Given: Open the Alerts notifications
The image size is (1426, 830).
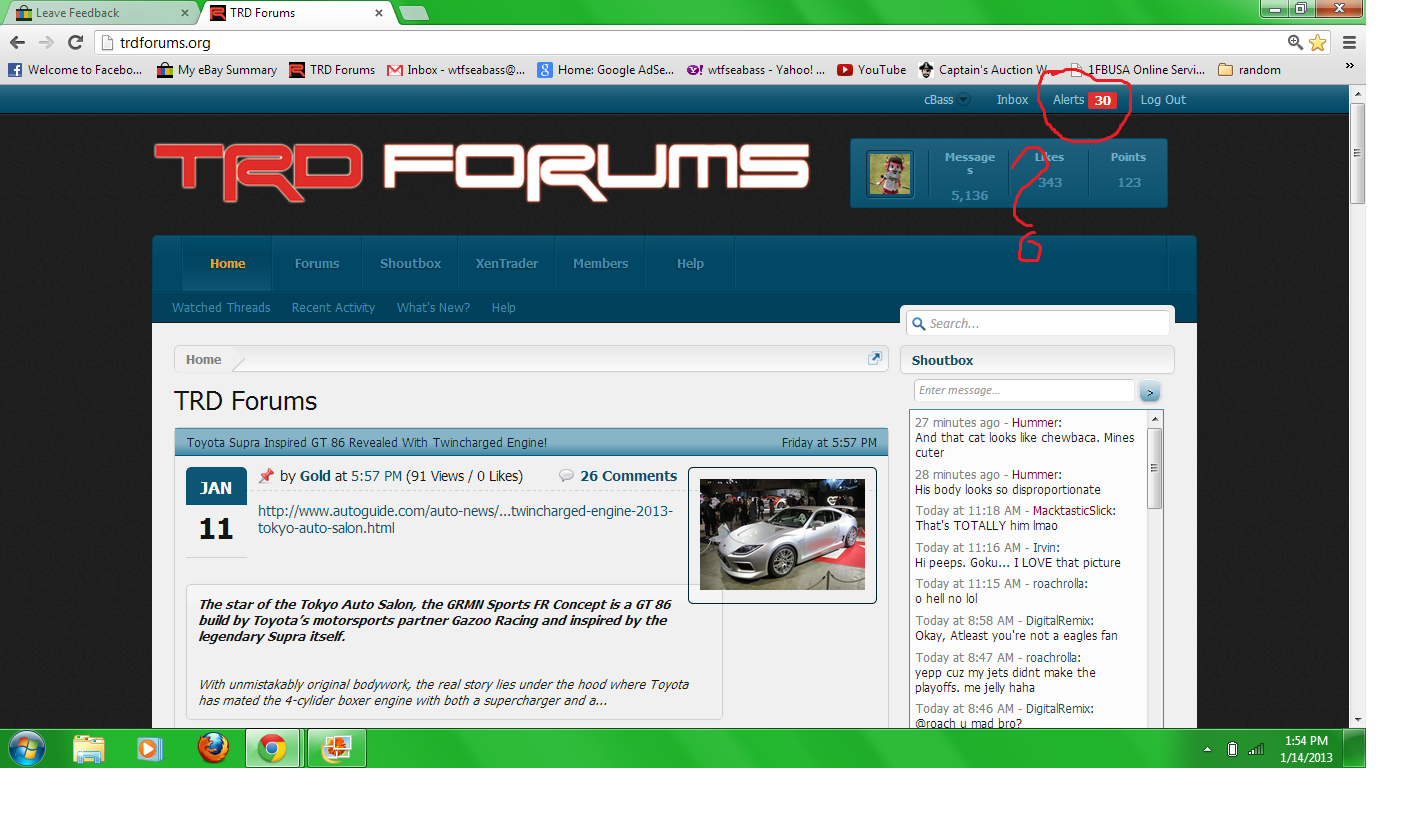Looking at the screenshot, I should coord(1084,100).
